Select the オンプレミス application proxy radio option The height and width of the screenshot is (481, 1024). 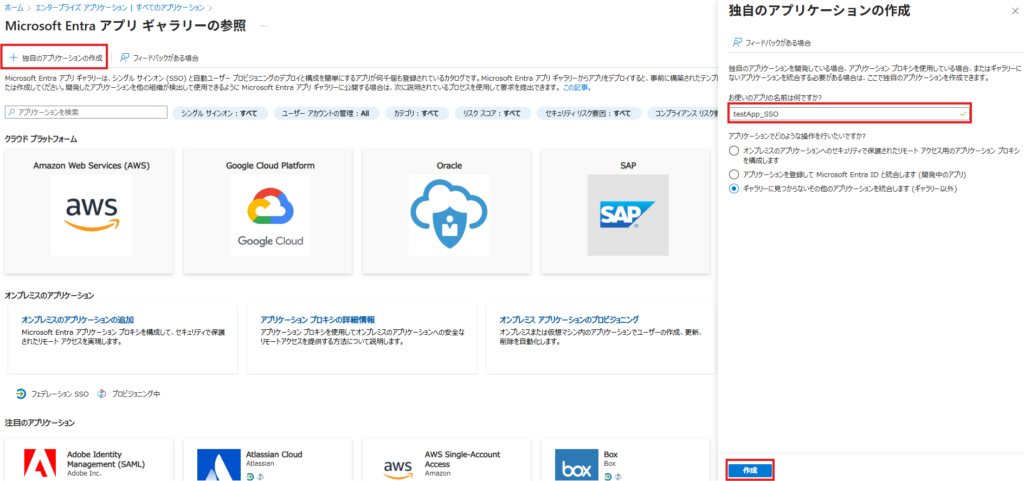coord(735,150)
